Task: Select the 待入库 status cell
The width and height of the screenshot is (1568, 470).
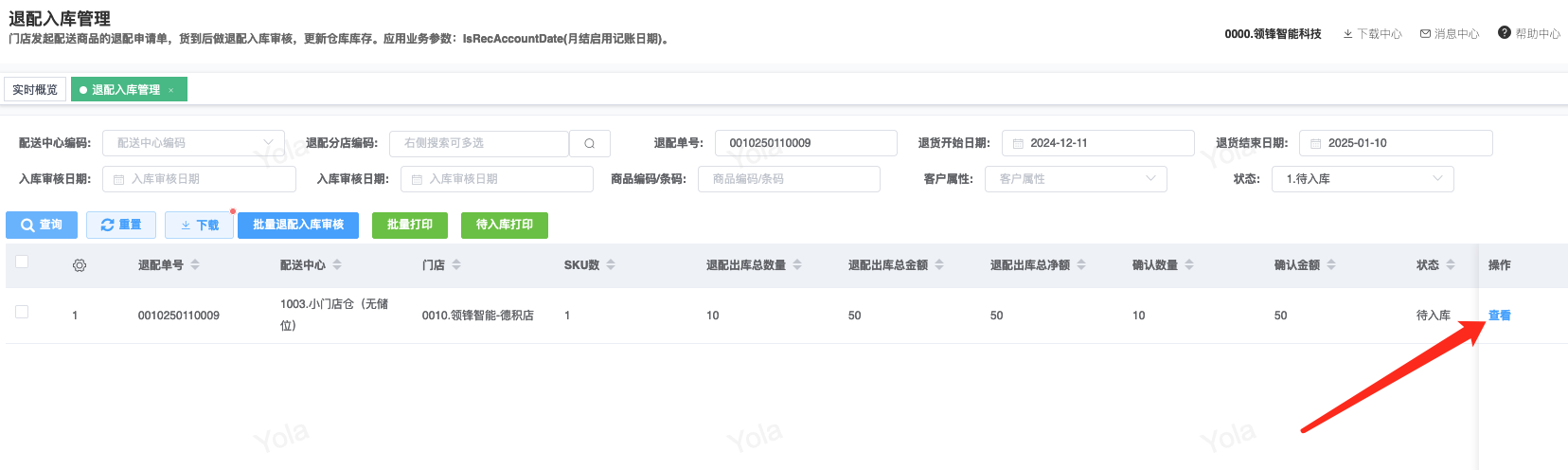Action: pos(1434,316)
